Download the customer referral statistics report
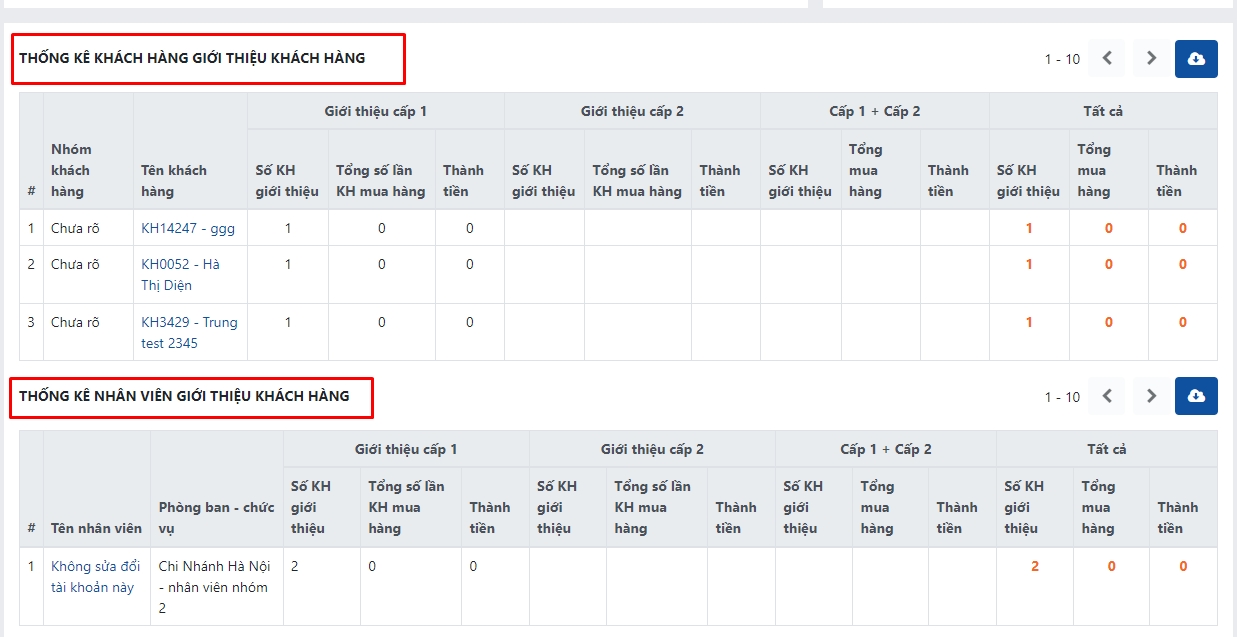This screenshot has height=637, width=1237. pos(1196,59)
